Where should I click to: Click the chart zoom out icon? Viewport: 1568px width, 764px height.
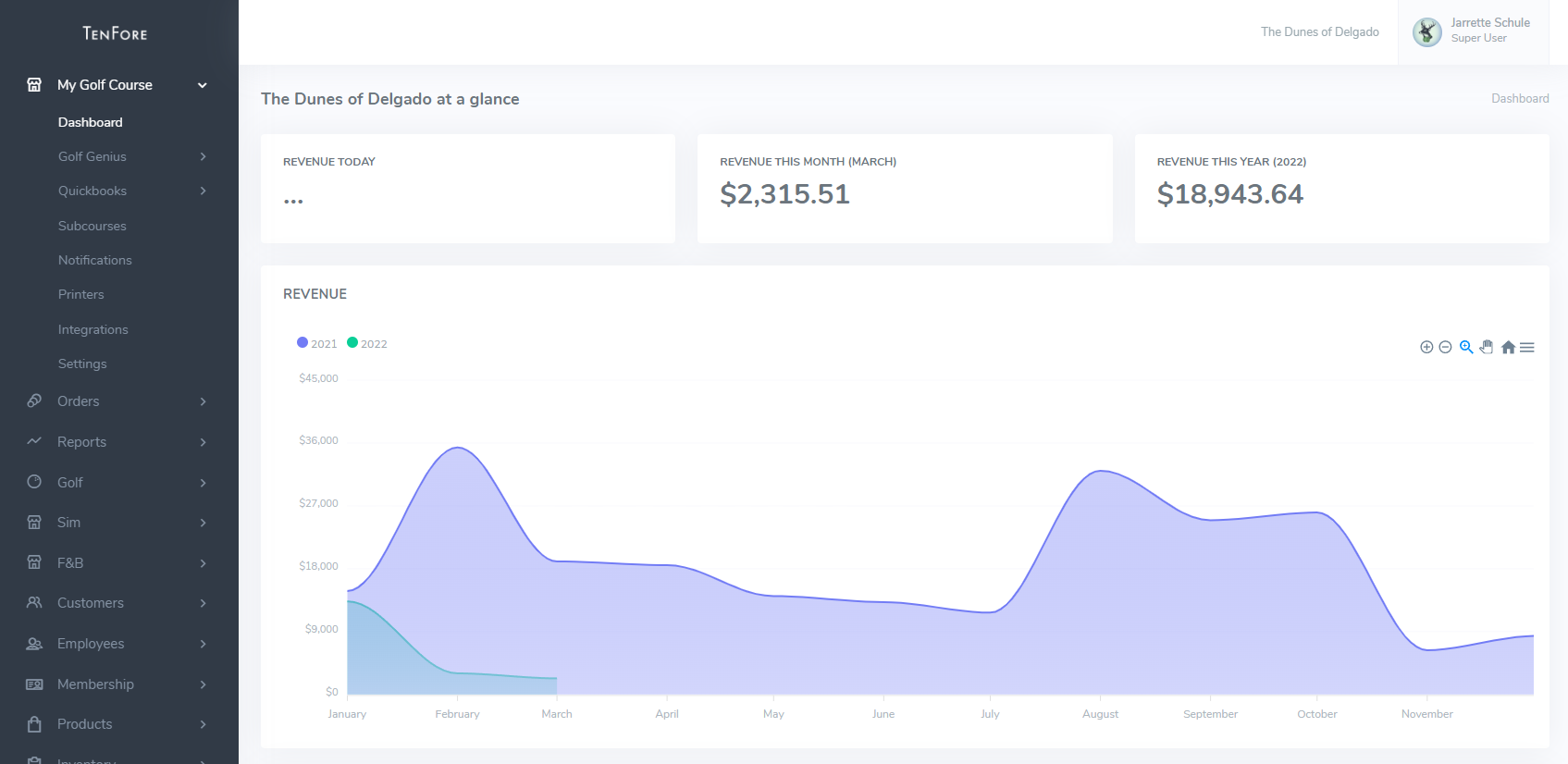[x=1445, y=348]
